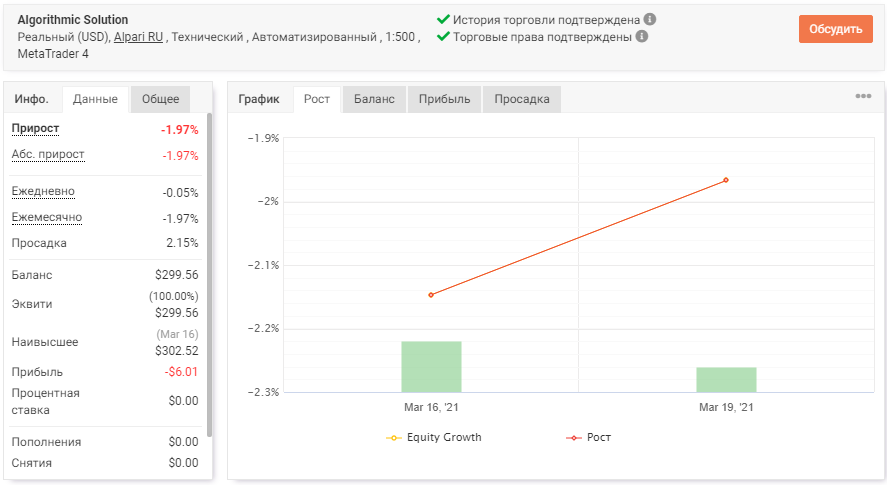Click the $299.56 Баланс value
This screenshot has width=887, height=485.
pos(176,275)
